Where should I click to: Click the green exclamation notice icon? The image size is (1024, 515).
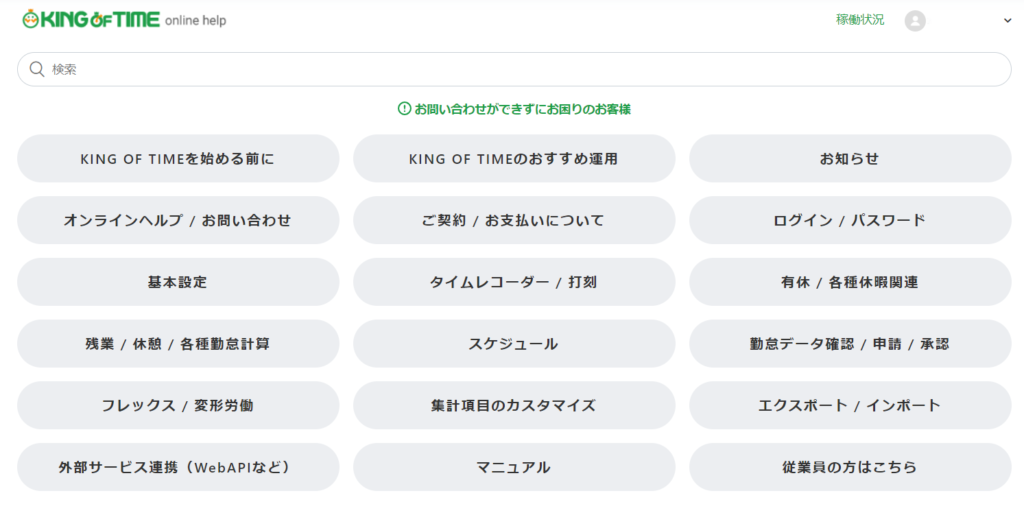(404, 108)
